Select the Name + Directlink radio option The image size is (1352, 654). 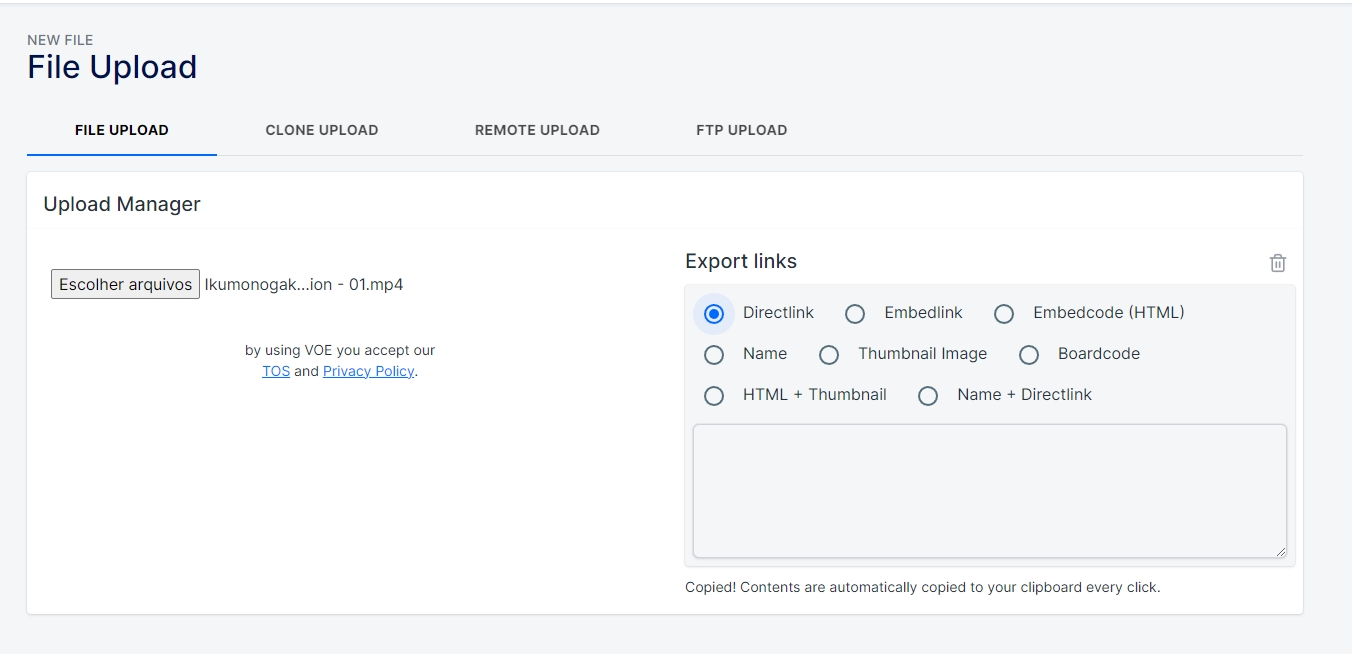coord(928,396)
